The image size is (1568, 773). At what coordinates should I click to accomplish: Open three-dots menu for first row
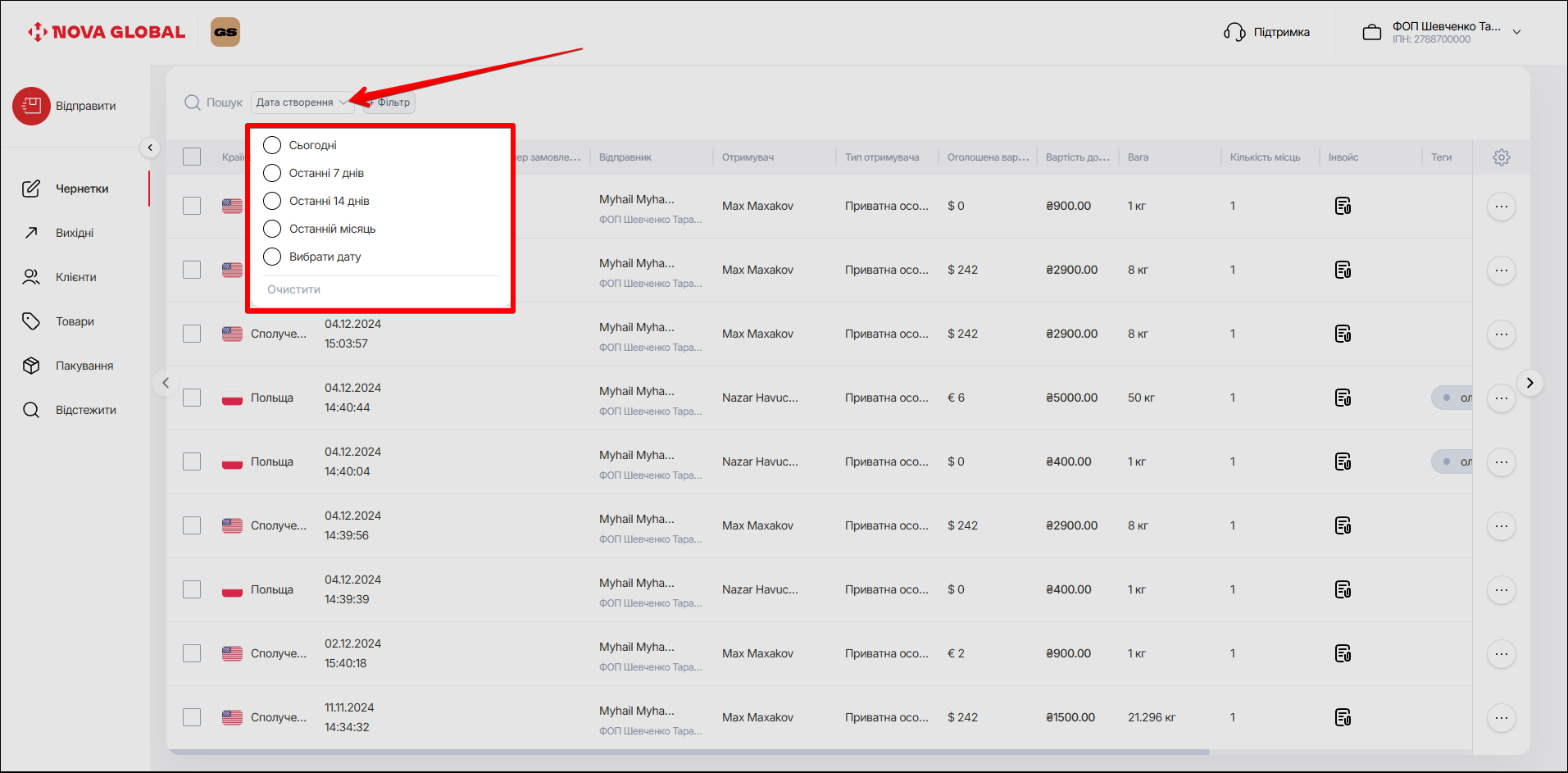click(x=1501, y=207)
